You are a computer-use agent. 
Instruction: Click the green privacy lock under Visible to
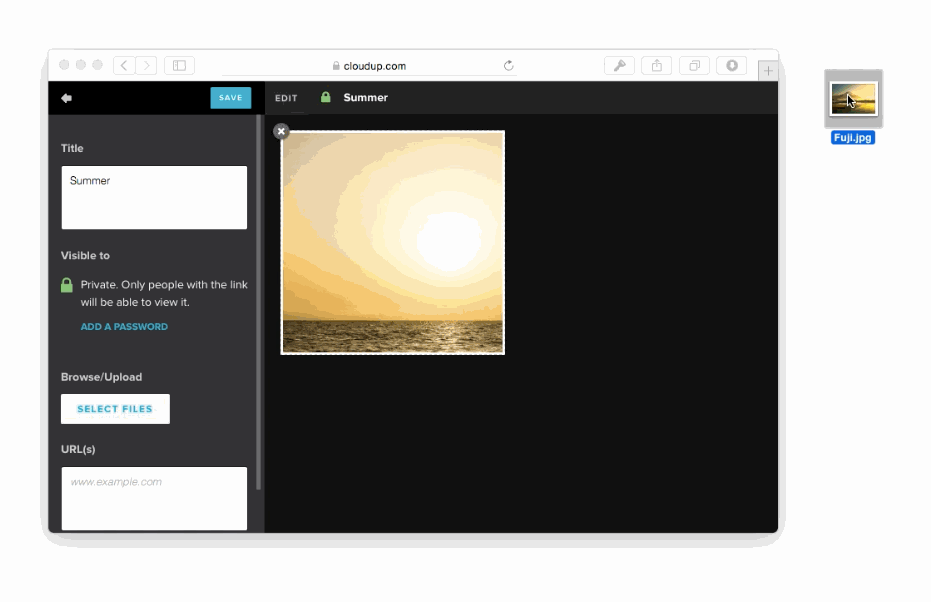67,286
